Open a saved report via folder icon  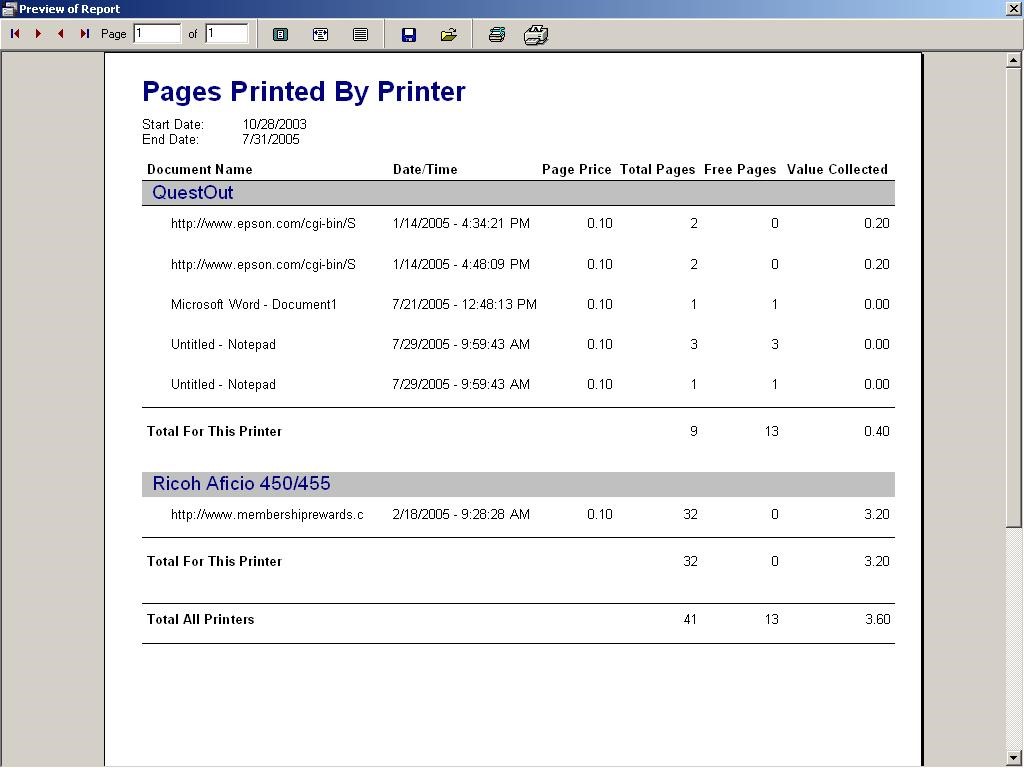coord(448,35)
